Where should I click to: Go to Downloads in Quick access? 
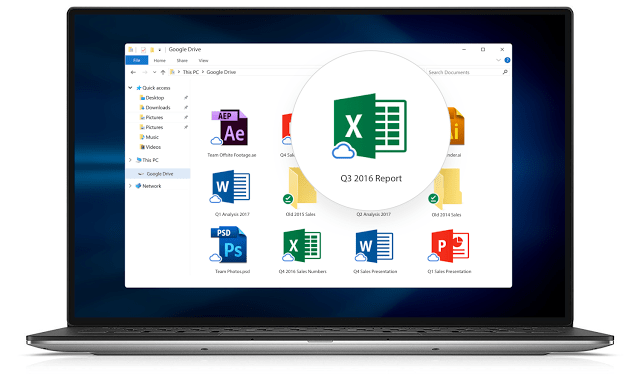[158, 108]
